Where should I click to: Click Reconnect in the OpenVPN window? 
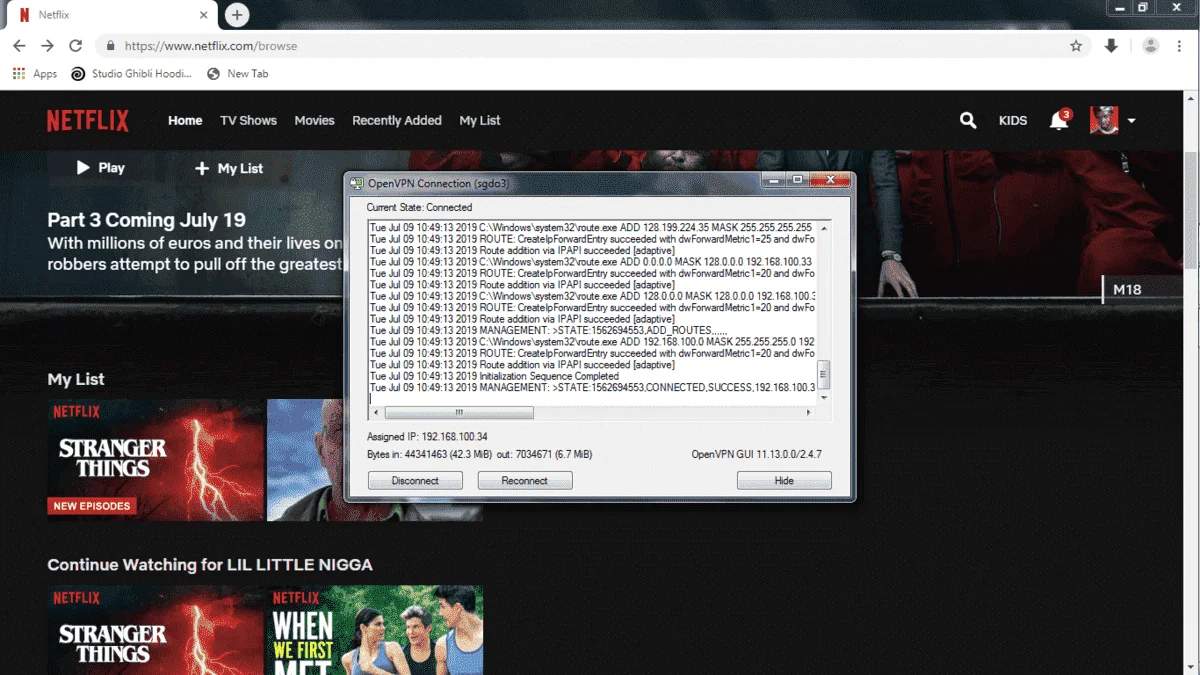point(525,481)
